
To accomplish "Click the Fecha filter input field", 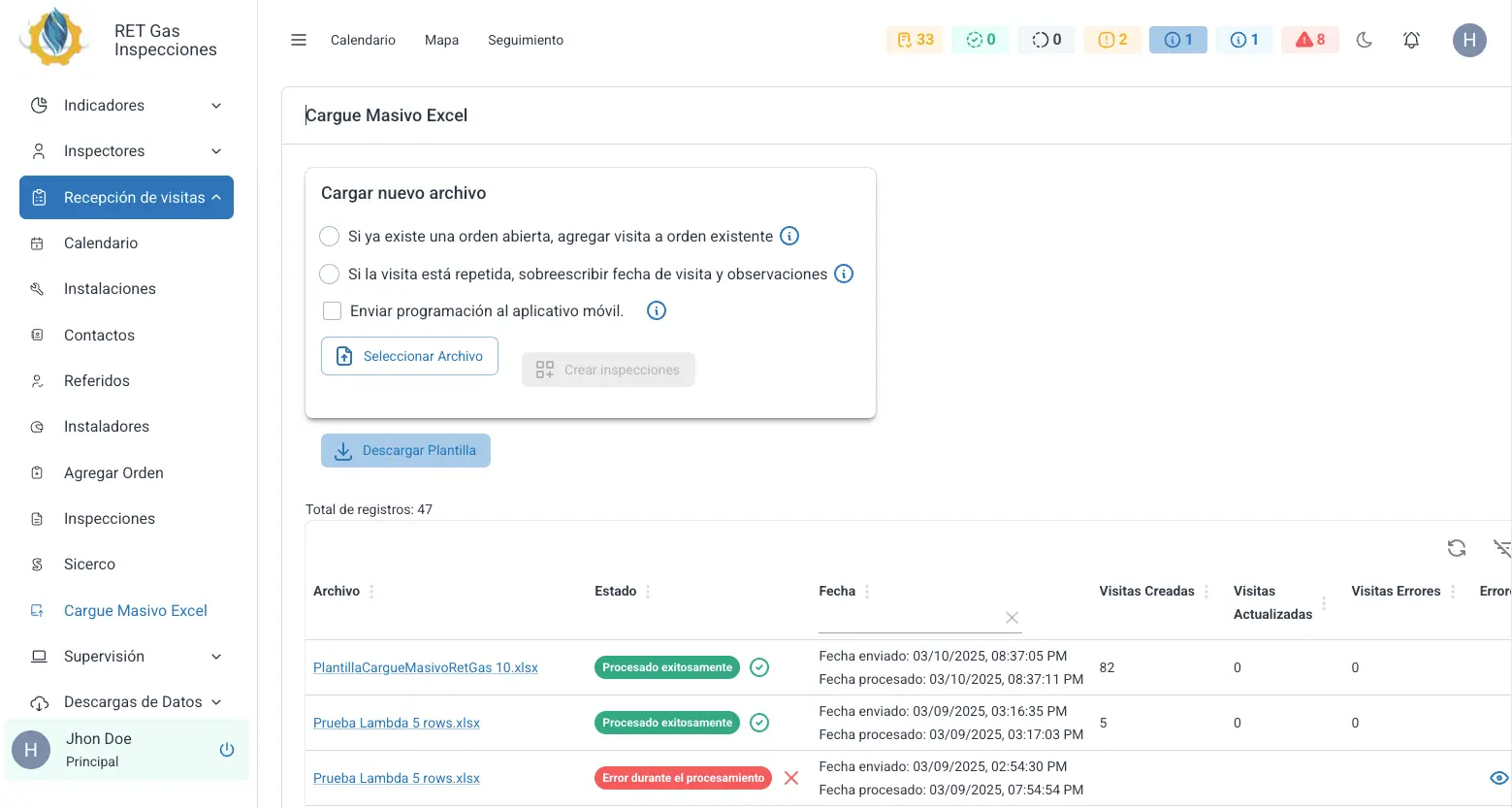I will pyautogui.click(x=909, y=618).
